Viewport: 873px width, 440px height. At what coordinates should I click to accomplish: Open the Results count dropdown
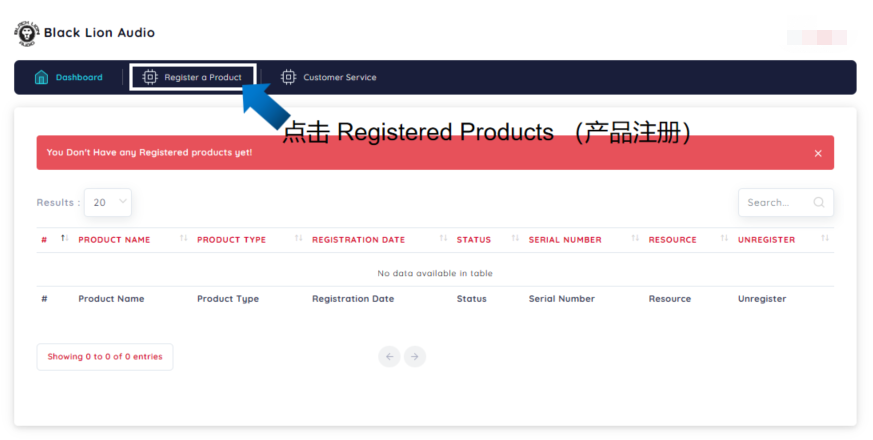click(x=108, y=203)
